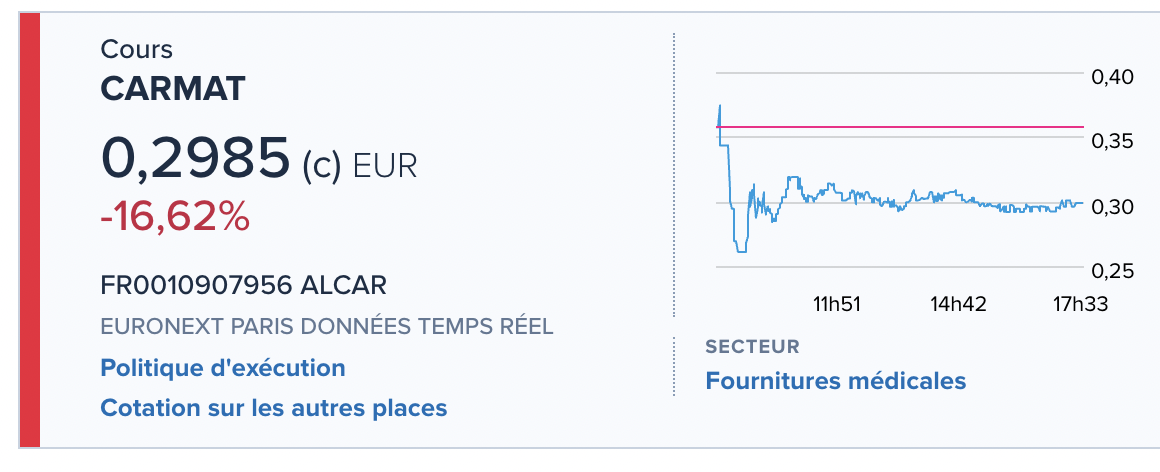Select the 0,2985 share price value
The height and width of the screenshot is (472, 1160).
tap(195, 158)
